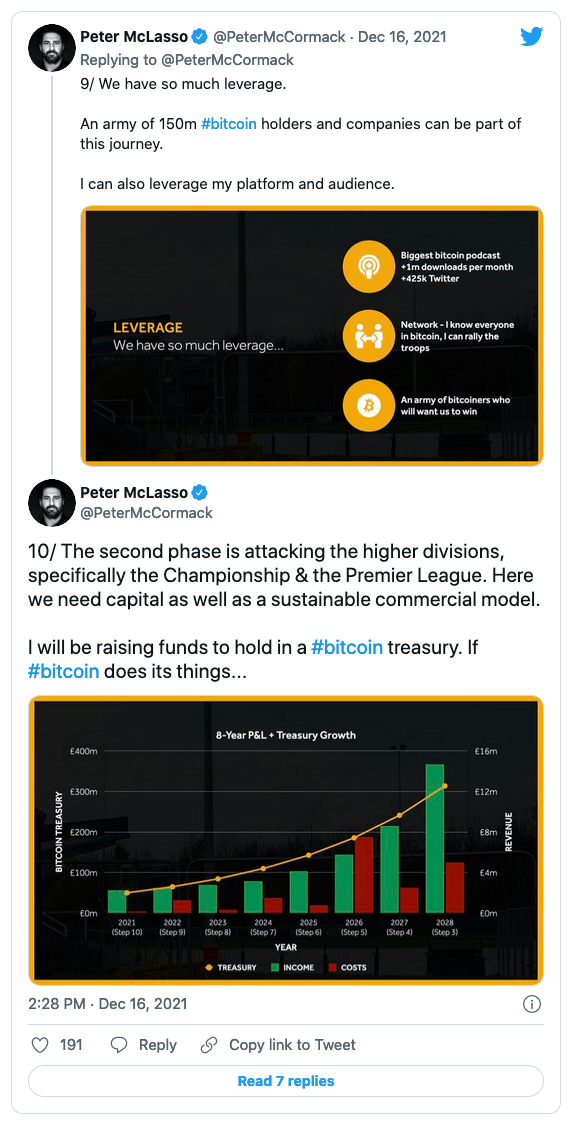Click the reply speech bubble icon
This screenshot has height=1126, width=570.
(120, 1044)
